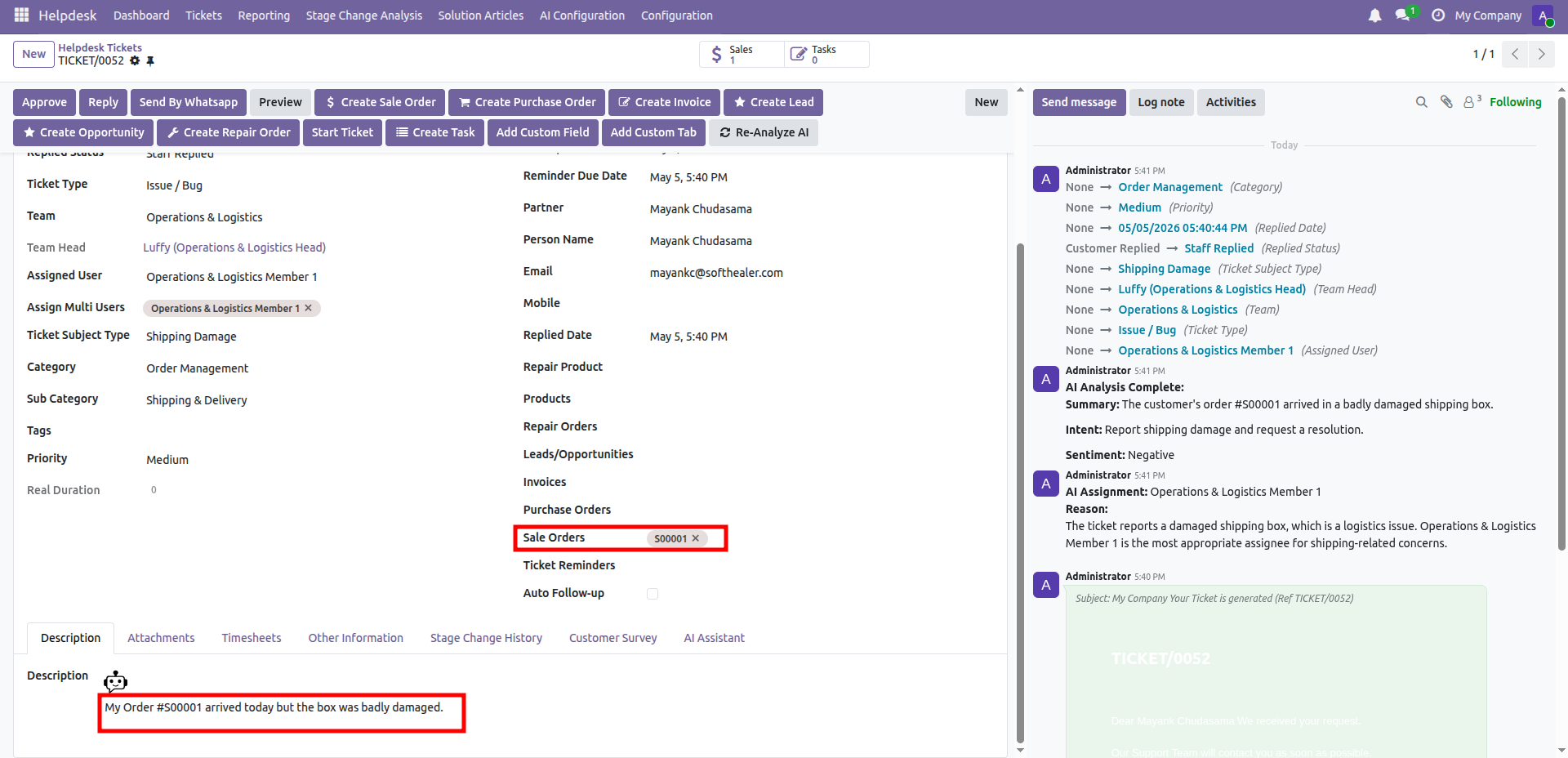
Task: Remove the S00001 sale order tag
Action: coord(696,538)
